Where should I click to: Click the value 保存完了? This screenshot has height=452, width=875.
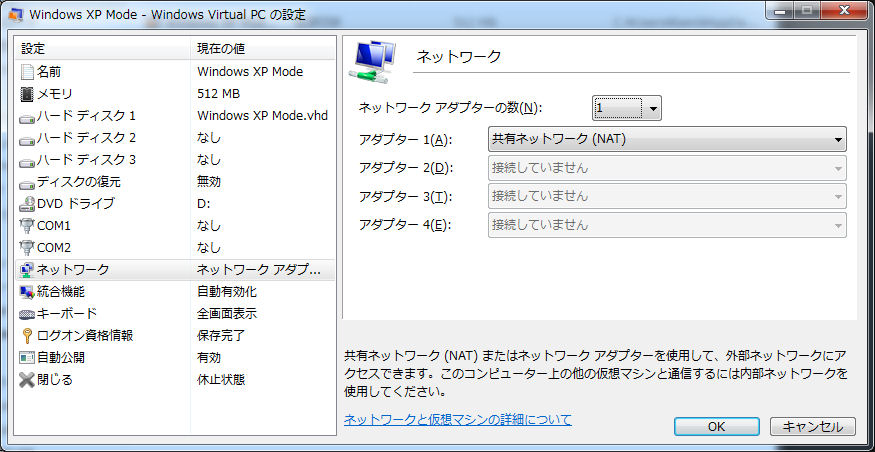(221, 336)
